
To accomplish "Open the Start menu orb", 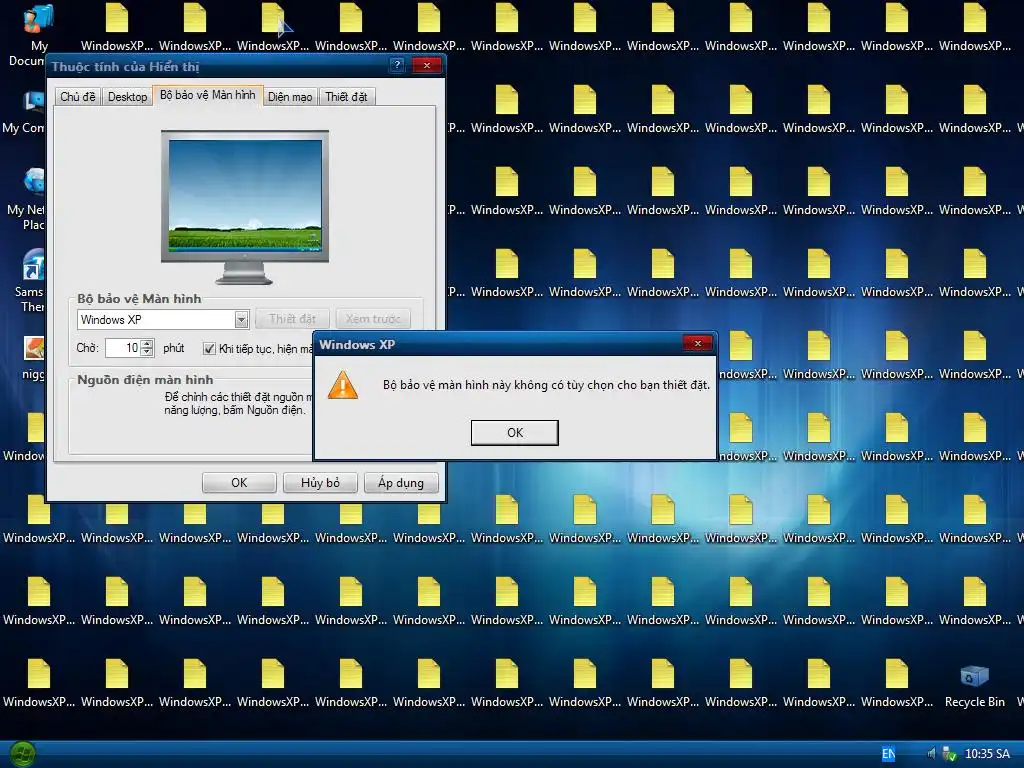I will pyautogui.click(x=23, y=754).
